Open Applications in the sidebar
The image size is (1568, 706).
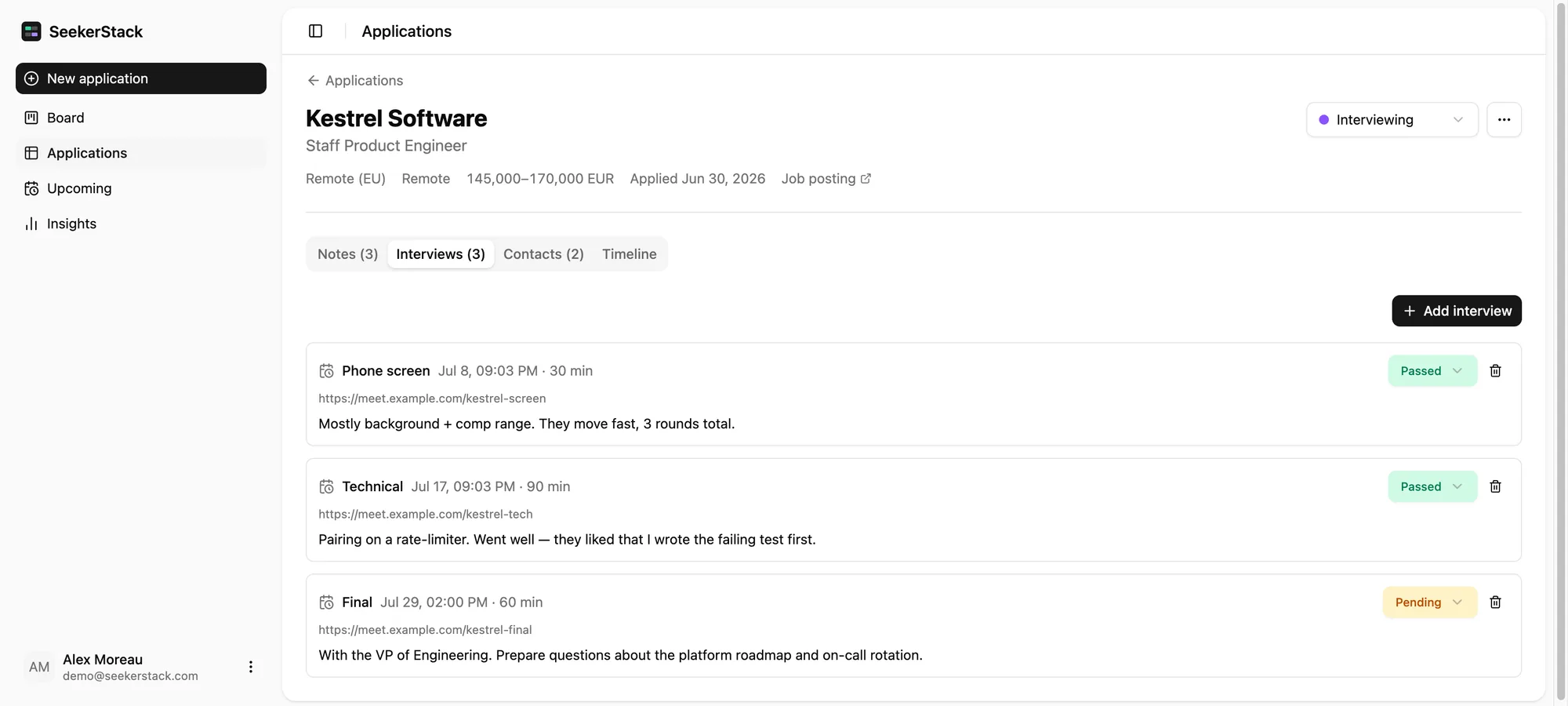(141, 153)
